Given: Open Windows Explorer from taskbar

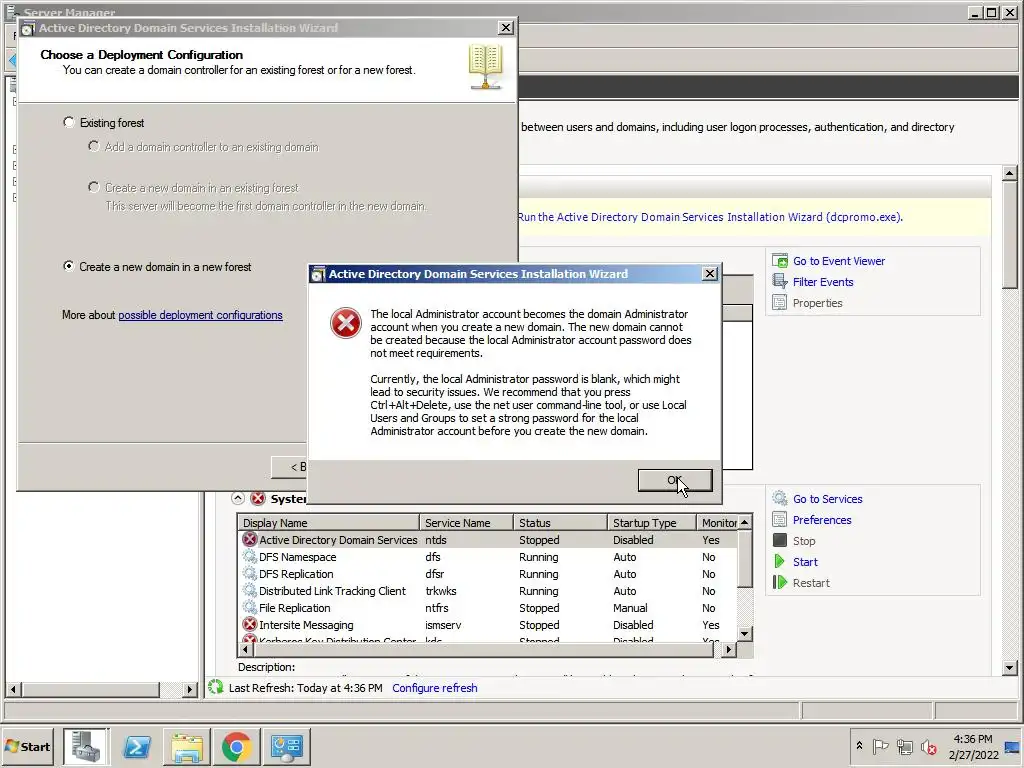Looking at the screenshot, I should coord(186,746).
